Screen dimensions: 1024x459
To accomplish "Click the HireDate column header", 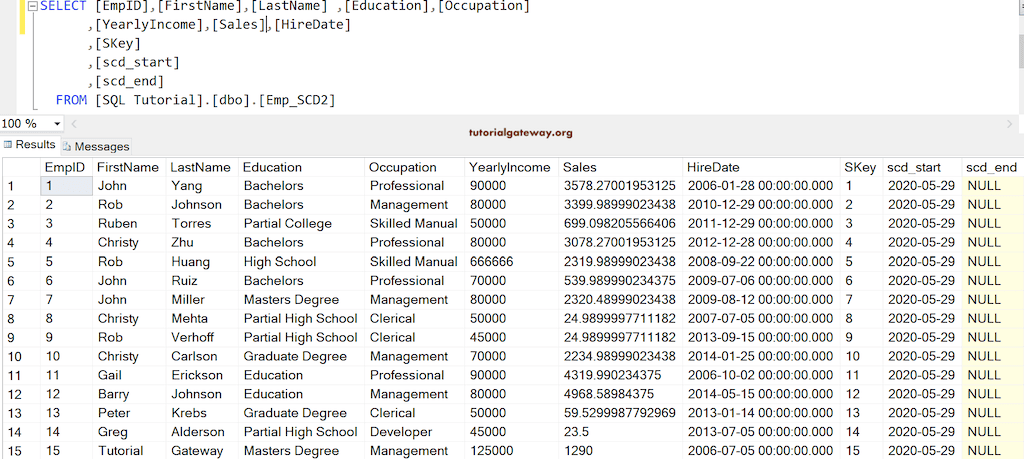I will [x=713, y=167].
